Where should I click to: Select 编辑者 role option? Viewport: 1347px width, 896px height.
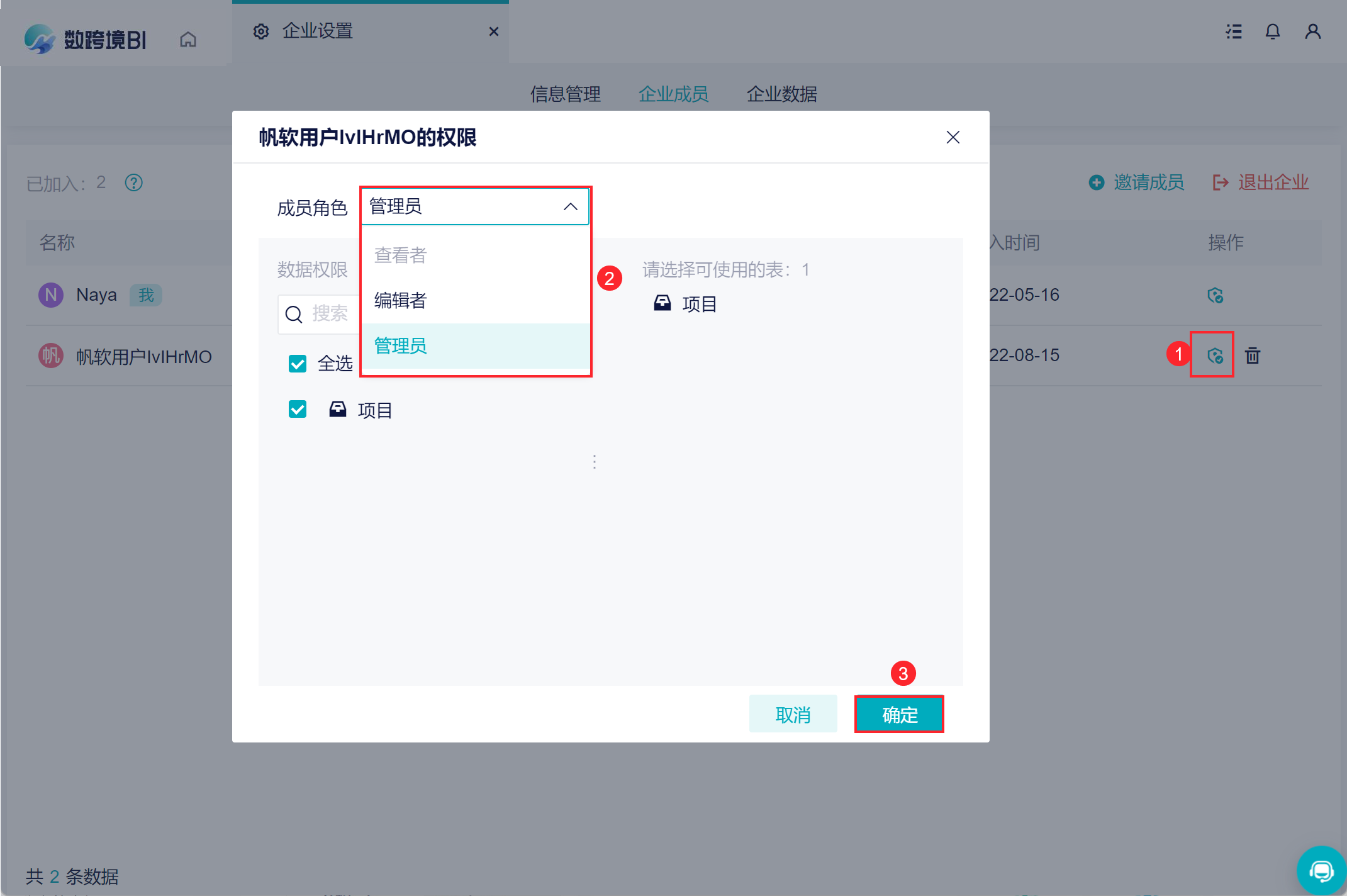coord(400,300)
